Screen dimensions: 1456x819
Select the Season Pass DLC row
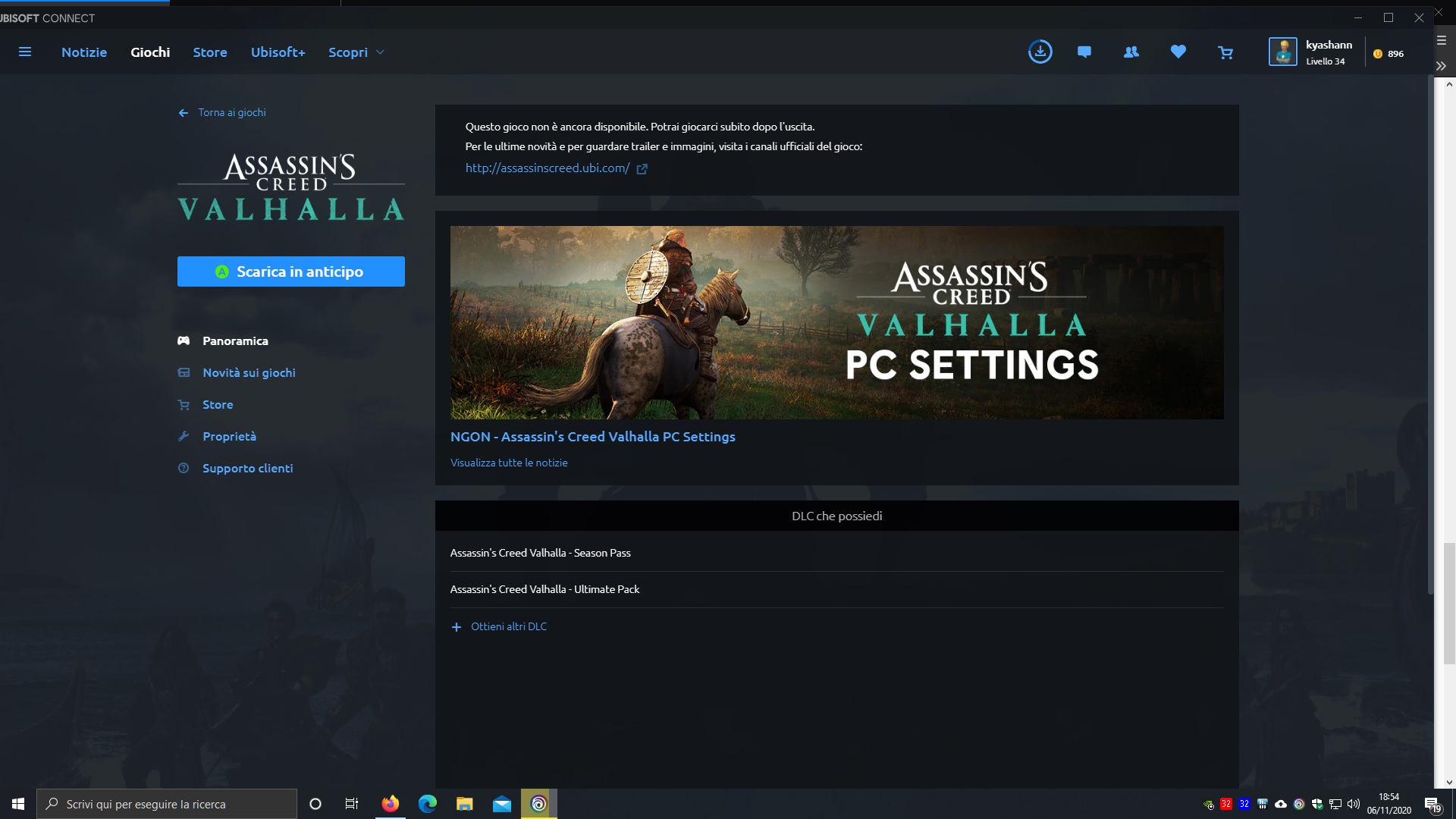coord(836,553)
